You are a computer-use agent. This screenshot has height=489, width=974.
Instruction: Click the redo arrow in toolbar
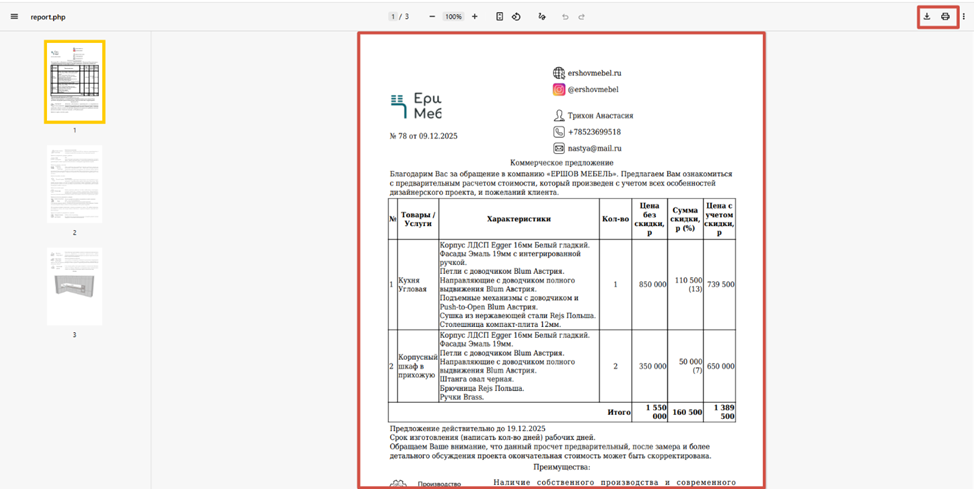coord(581,17)
